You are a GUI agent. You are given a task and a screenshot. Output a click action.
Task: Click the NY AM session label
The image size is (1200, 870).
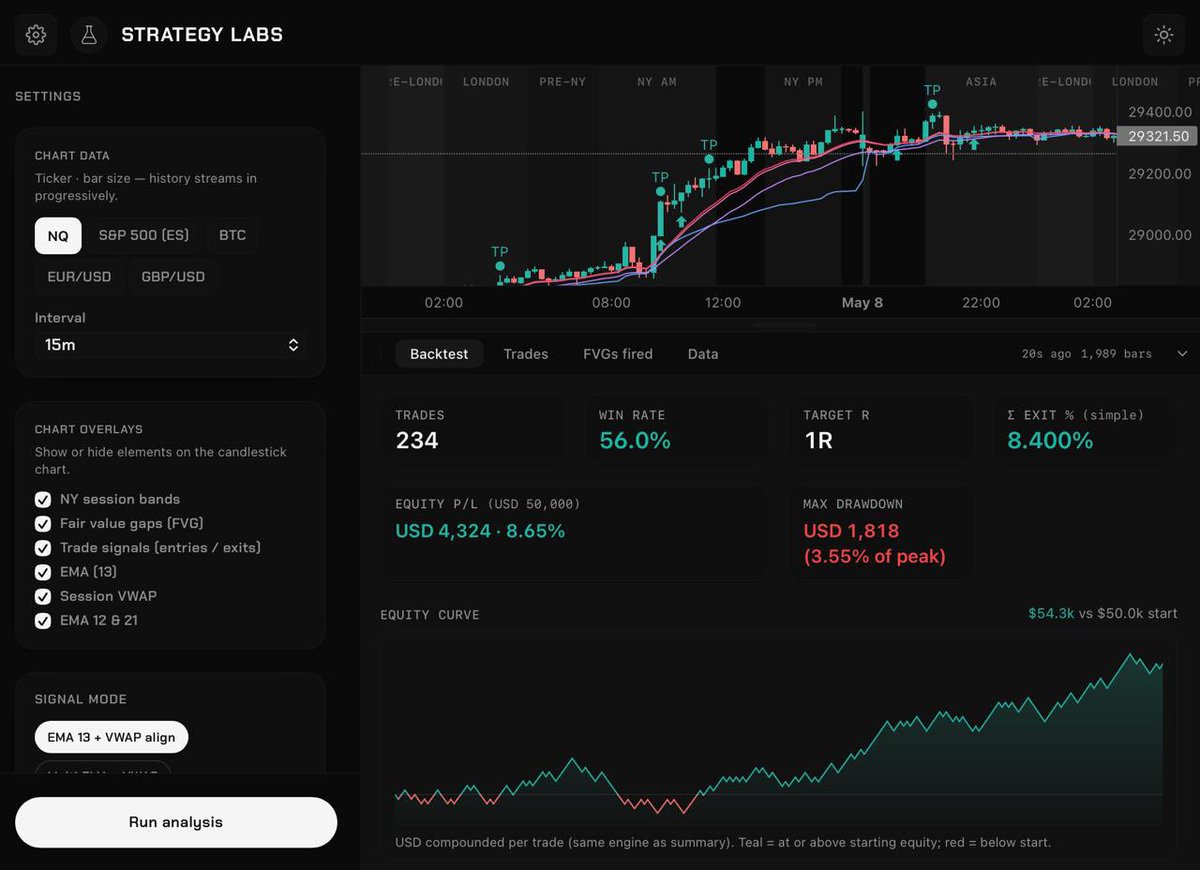pos(657,82)
